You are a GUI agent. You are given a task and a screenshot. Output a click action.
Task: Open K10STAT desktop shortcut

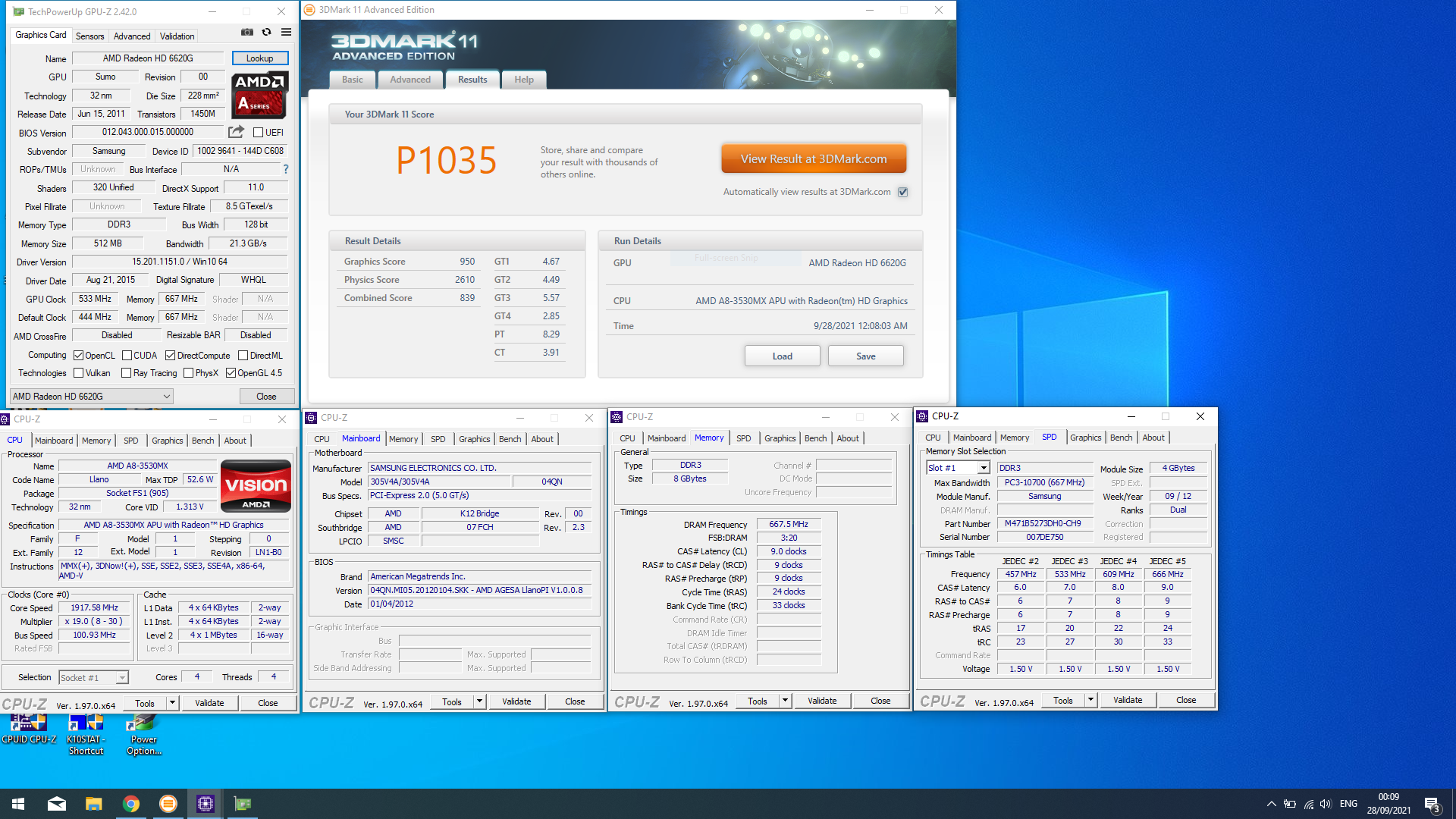[x=86, y=734]
